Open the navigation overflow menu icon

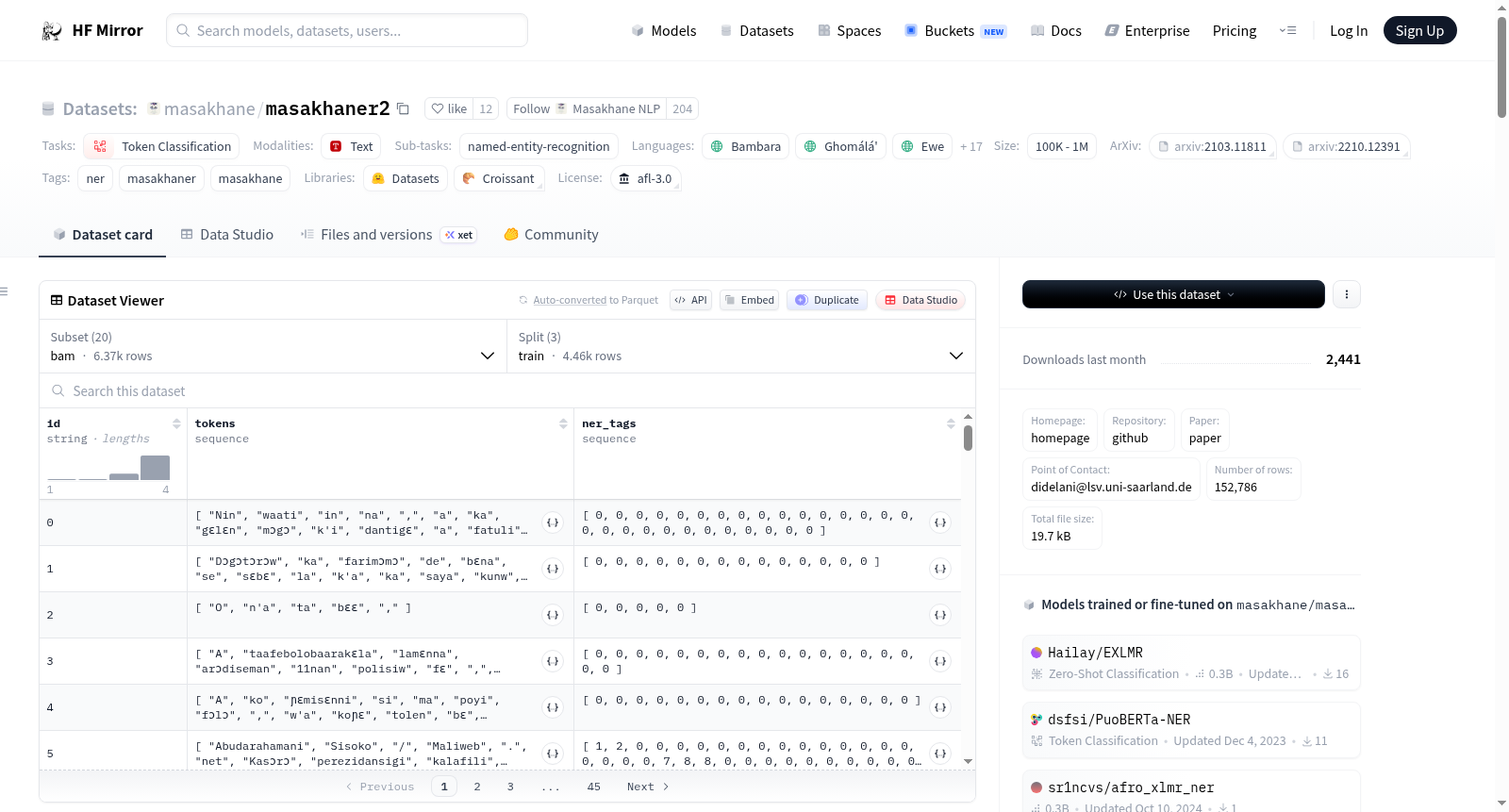pos(1287,30)
